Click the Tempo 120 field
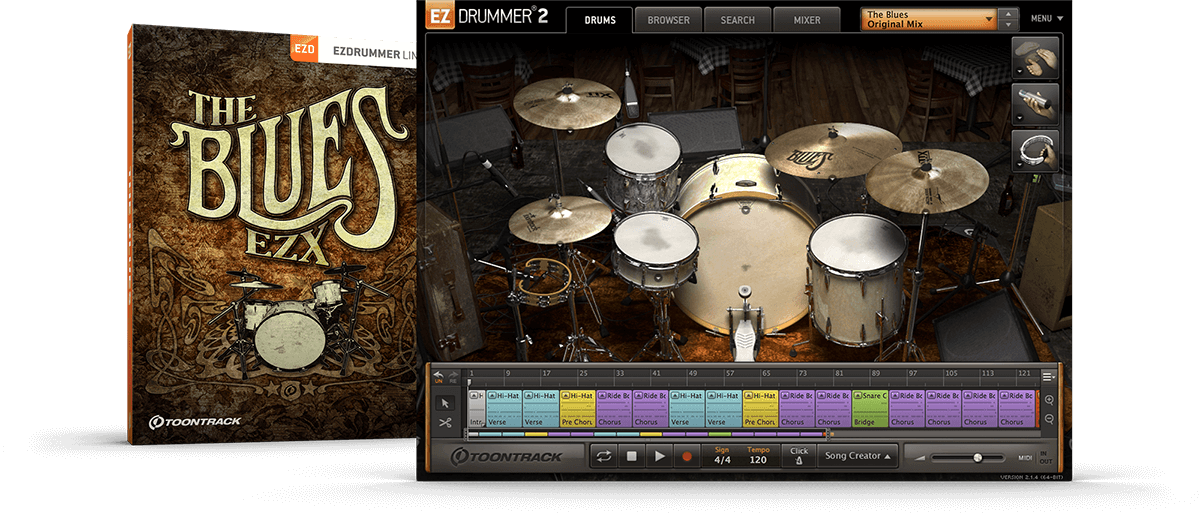This screenshot has width=1200, height=517. pyautogui.click(x=758, y=456)
